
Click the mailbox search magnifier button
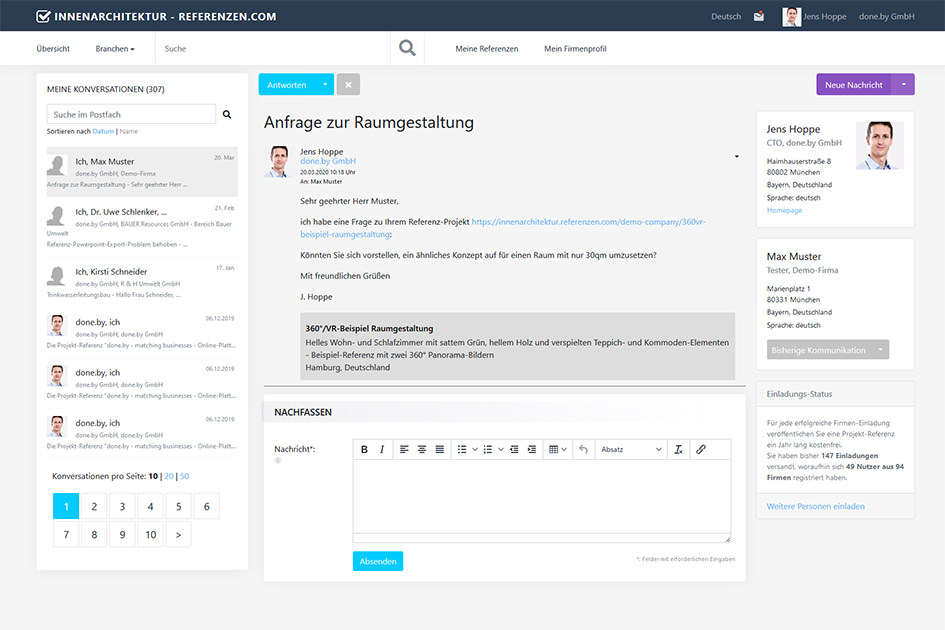[227, 115]
